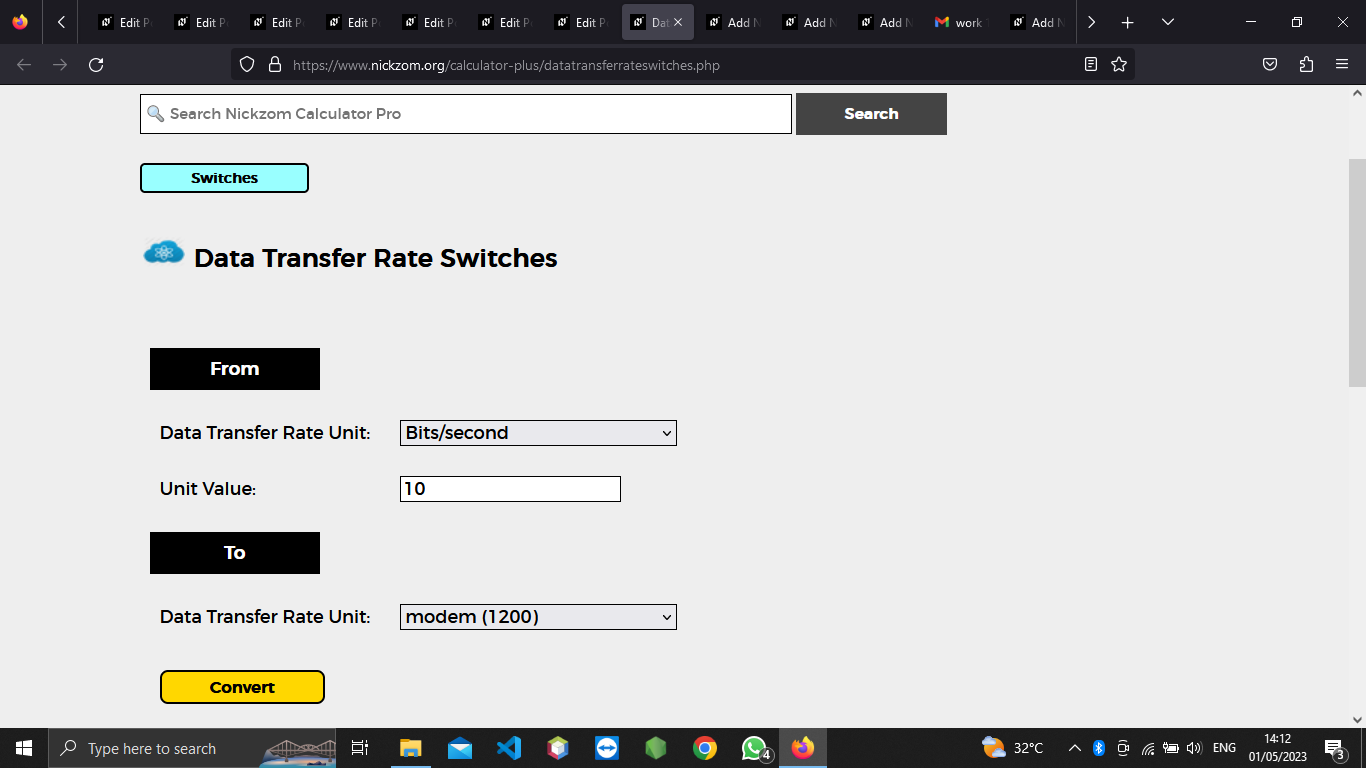
Task: Show hidden system tray icons
Action: [1074, 748]
